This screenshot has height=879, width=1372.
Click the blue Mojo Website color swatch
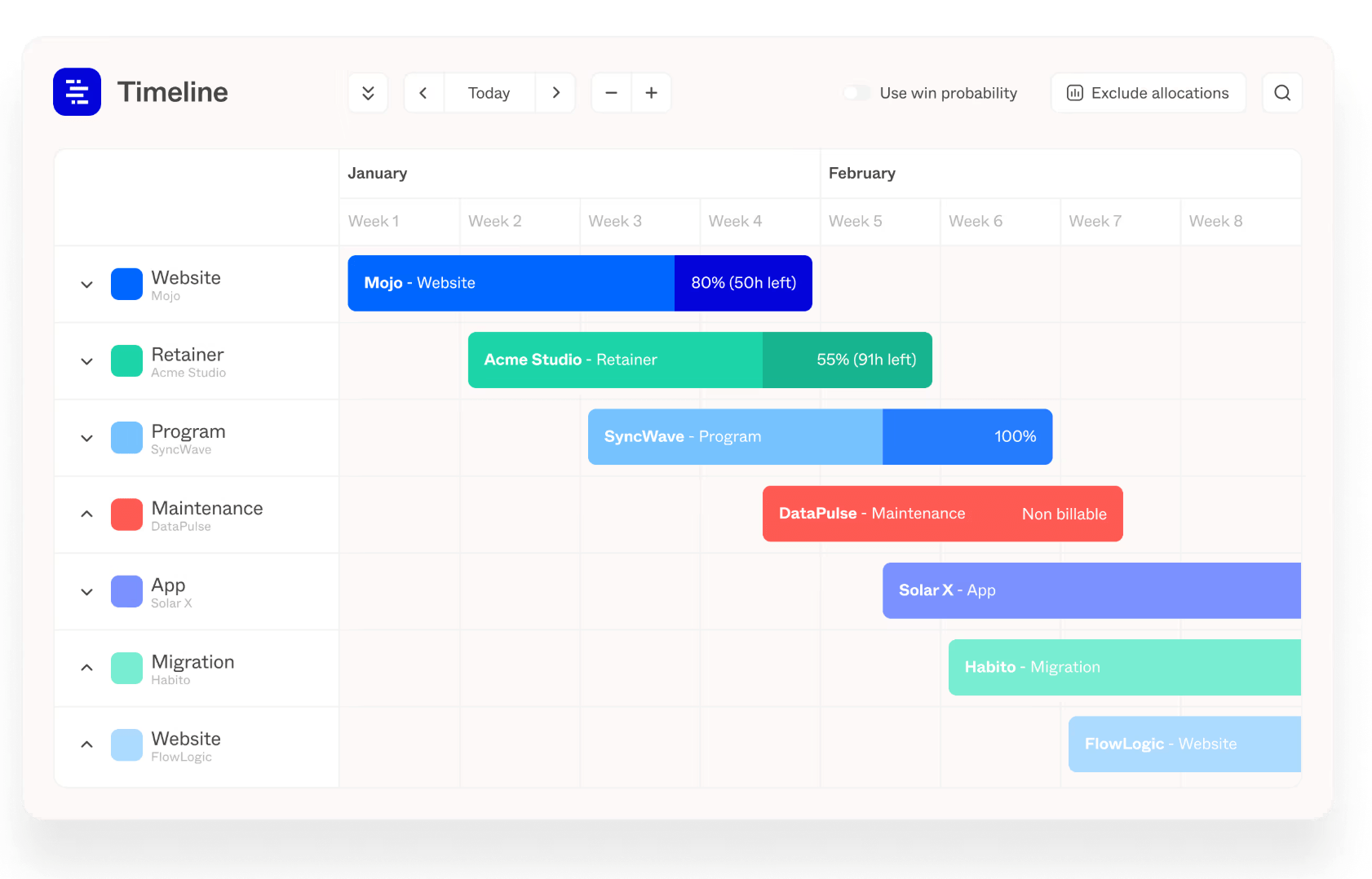coord(126,285)
